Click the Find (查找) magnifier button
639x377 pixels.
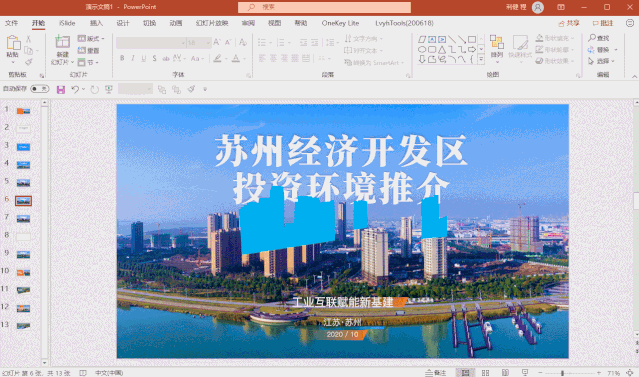pyautogui.click(x=599, y=38)
